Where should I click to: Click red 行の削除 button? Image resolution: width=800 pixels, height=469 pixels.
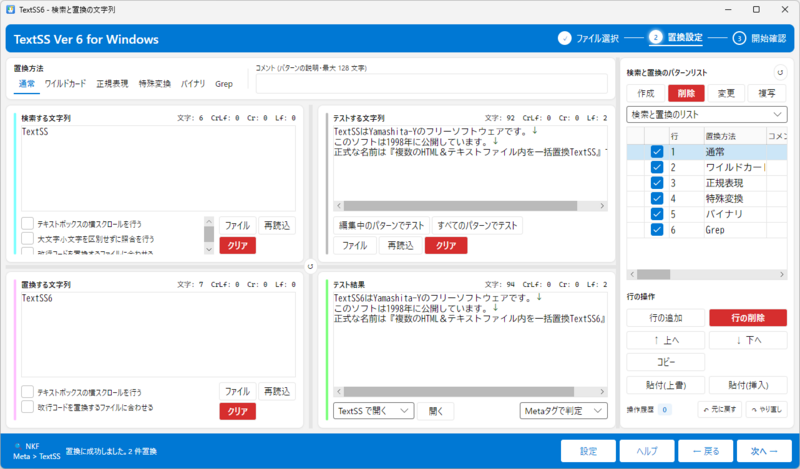748,318
